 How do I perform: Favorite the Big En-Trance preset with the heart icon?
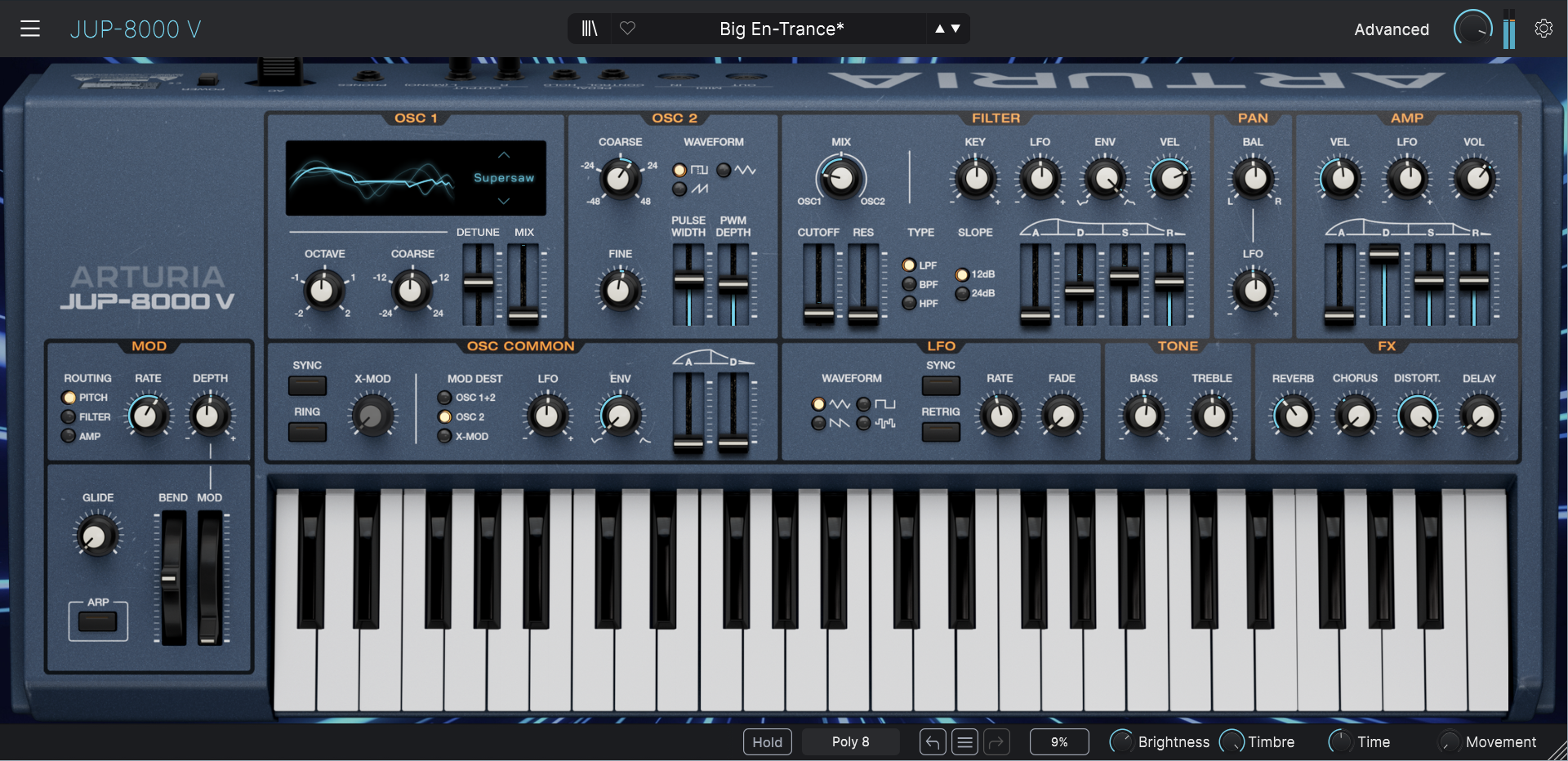click(627, 29)
